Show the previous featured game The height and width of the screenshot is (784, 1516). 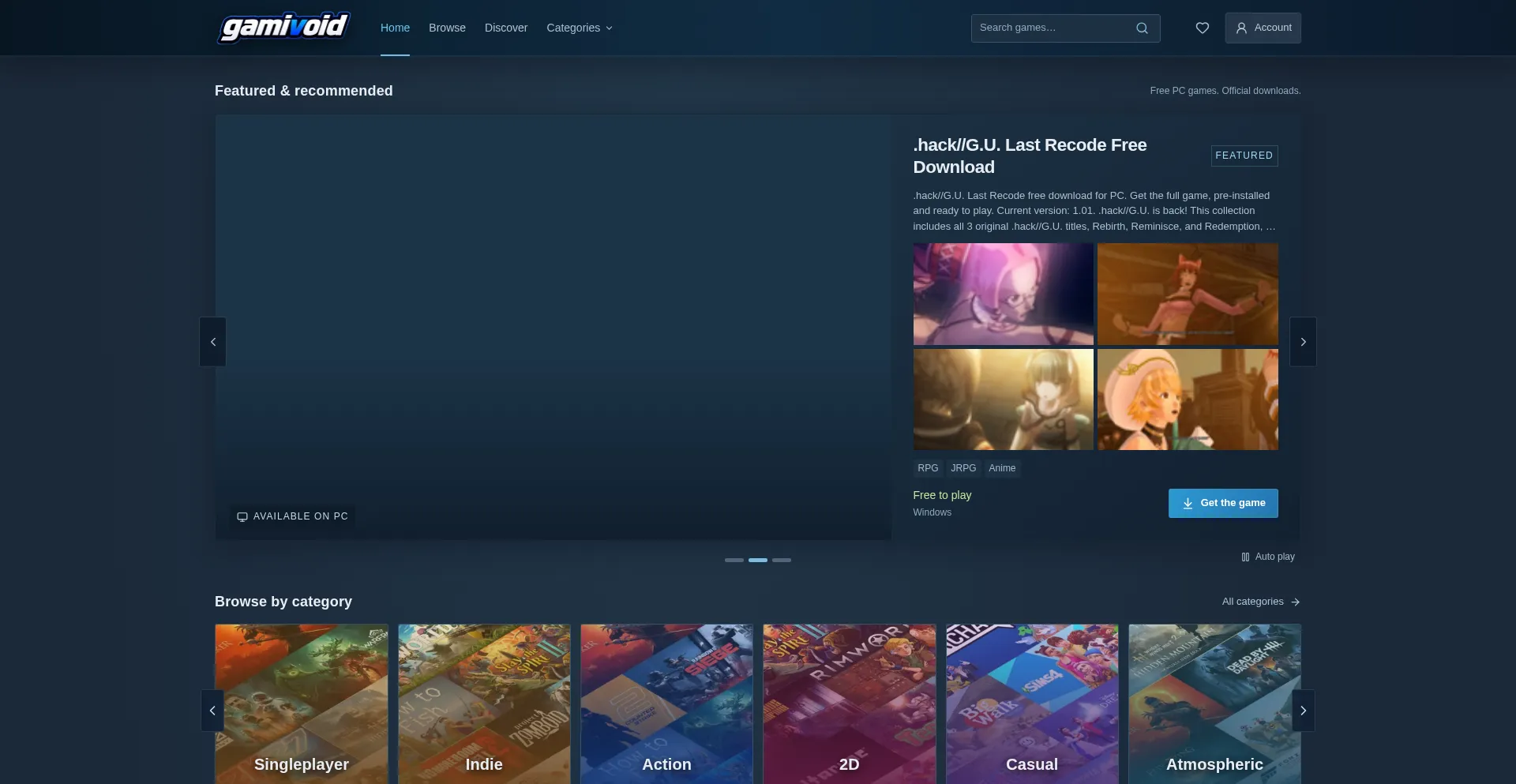[x=212, y=342]
